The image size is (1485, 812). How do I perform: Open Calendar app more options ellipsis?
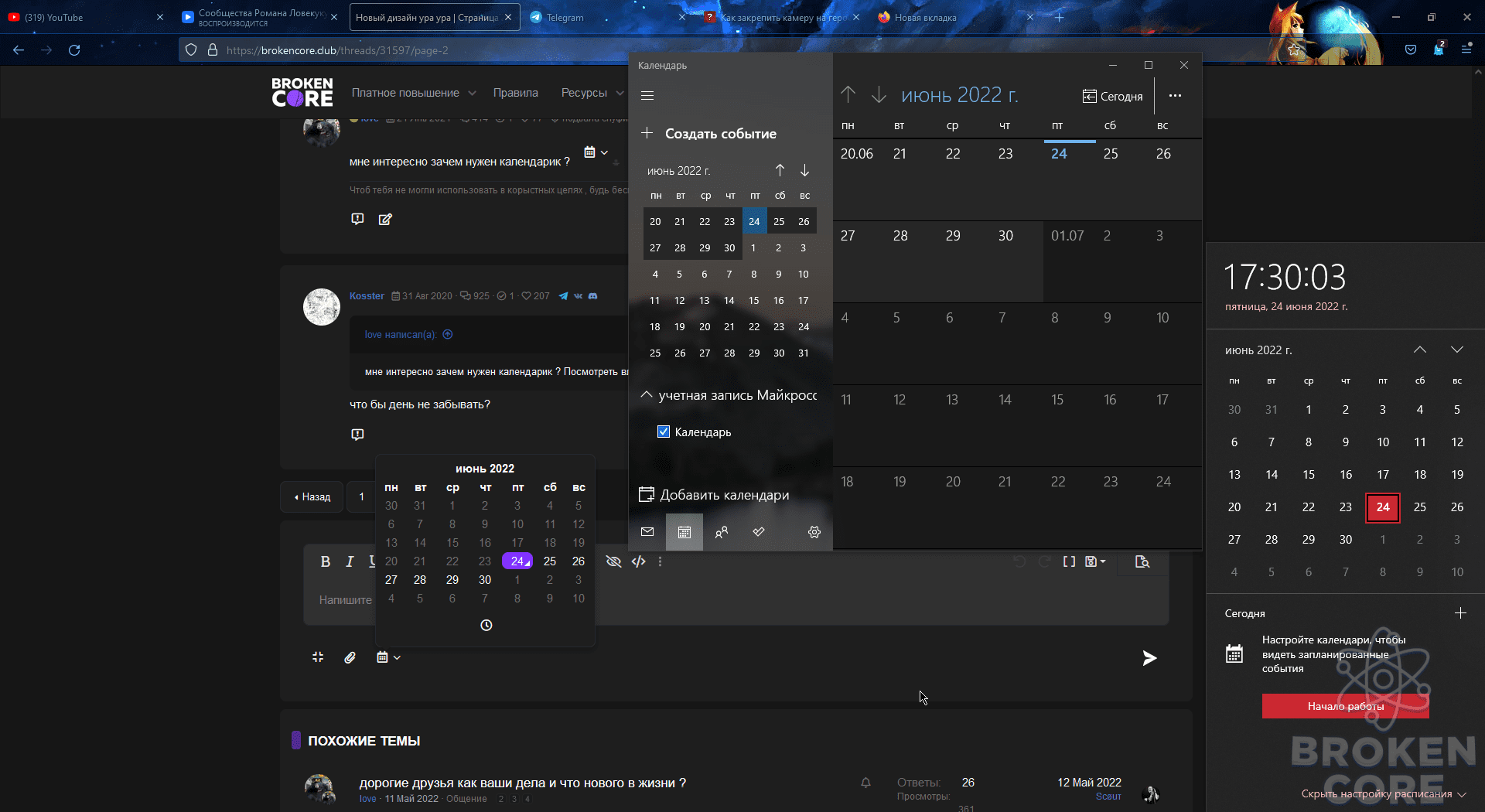(x=1175, y=96)
